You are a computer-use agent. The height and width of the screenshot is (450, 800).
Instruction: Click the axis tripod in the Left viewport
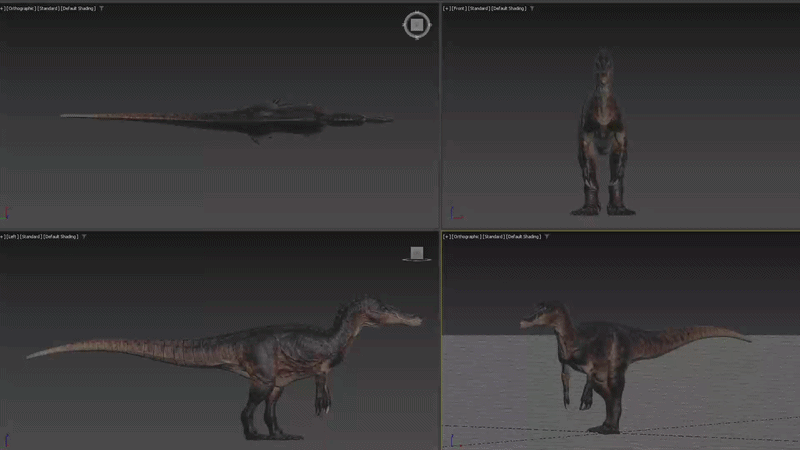tap(7, 438)
